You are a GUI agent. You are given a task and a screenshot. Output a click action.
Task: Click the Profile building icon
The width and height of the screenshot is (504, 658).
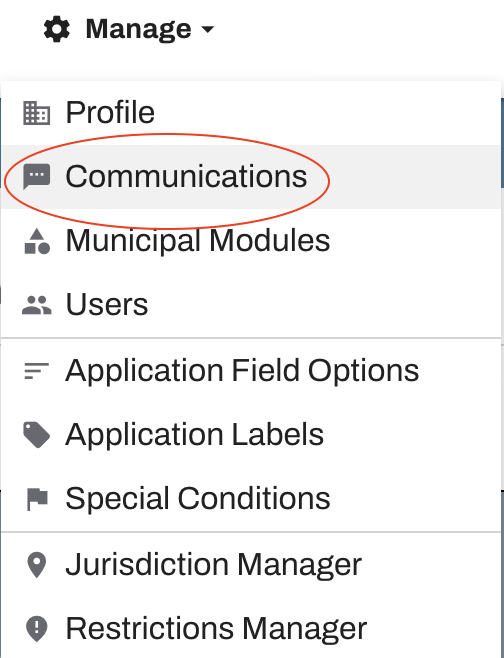(x=37, y=113)
